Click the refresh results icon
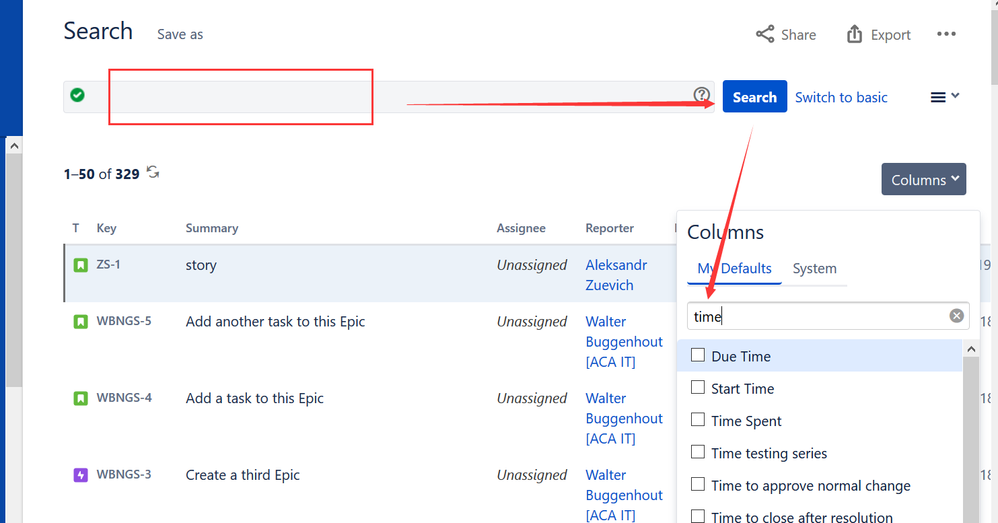Image resolution: width=998 pixels, height=523 pixels. point(153,172)
